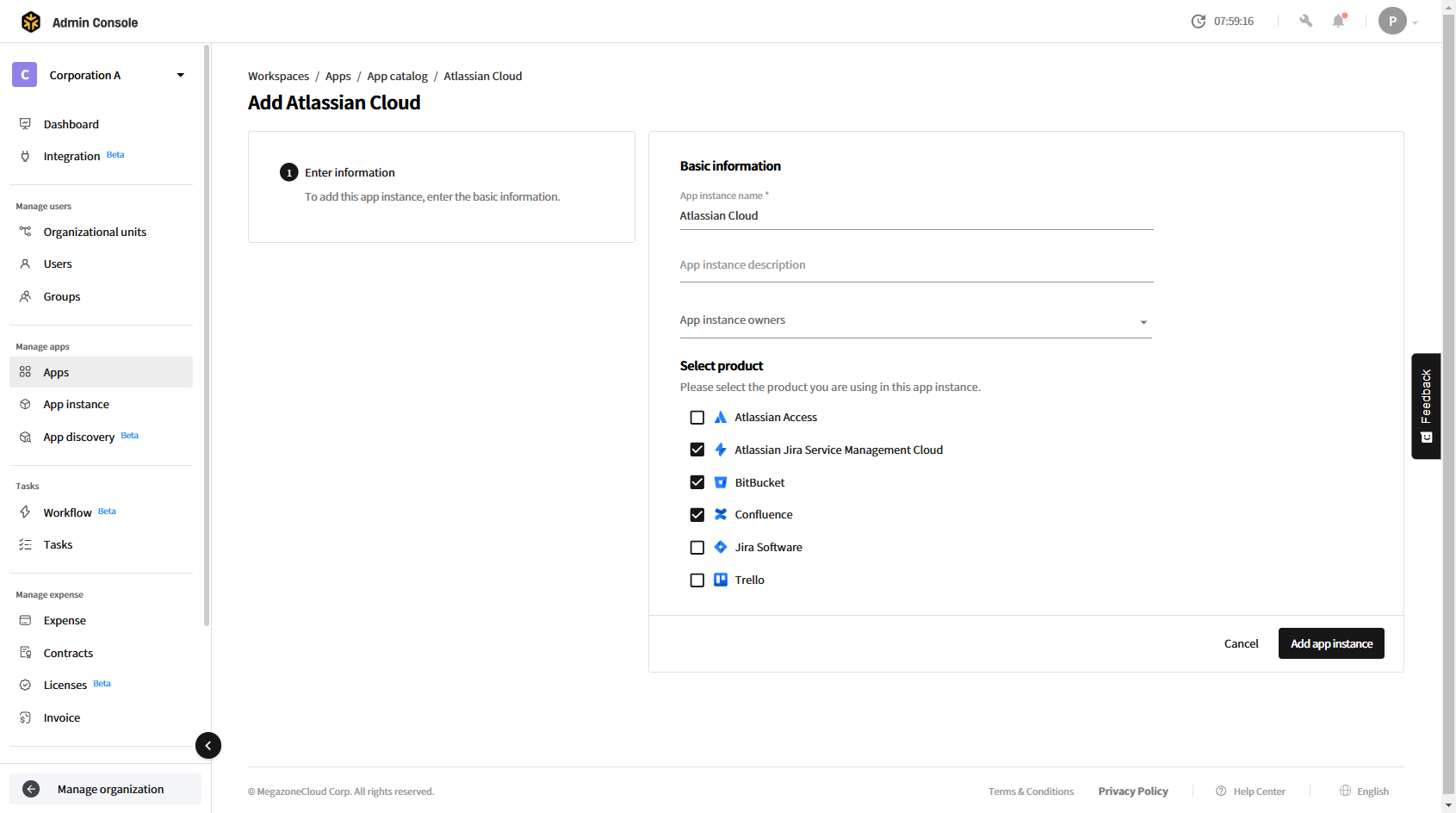1456x813 pixels.
Task: Collapse the sidebar with the chevron button
Action: point(208,745)
